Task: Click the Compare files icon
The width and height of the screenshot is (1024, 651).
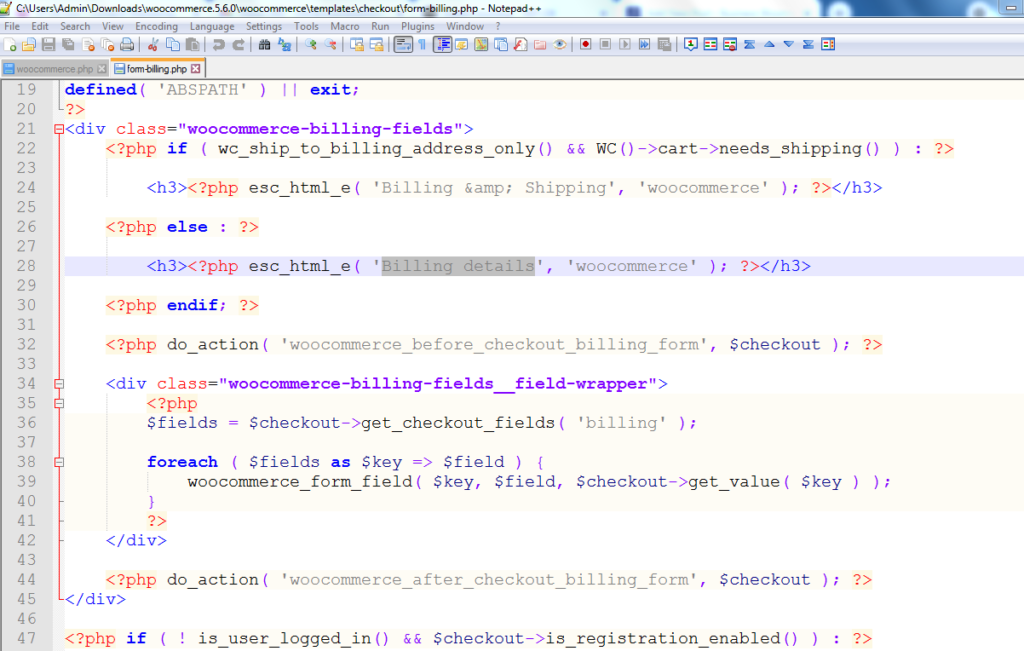Action: tap(711, 44)
